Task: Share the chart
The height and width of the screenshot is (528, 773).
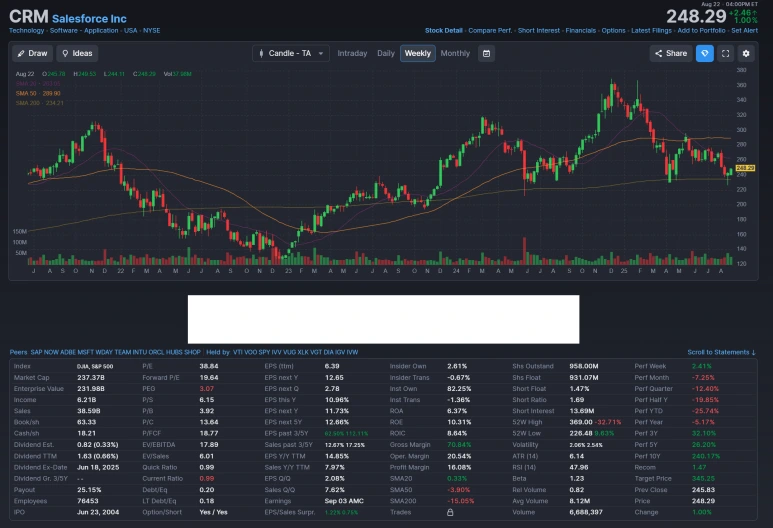Action: (670, 53)
